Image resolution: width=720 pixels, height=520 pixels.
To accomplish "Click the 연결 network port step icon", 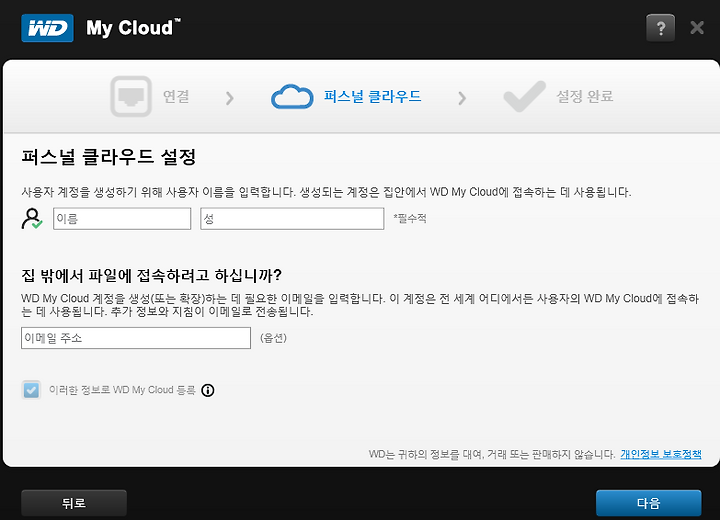I will [131, 96].
